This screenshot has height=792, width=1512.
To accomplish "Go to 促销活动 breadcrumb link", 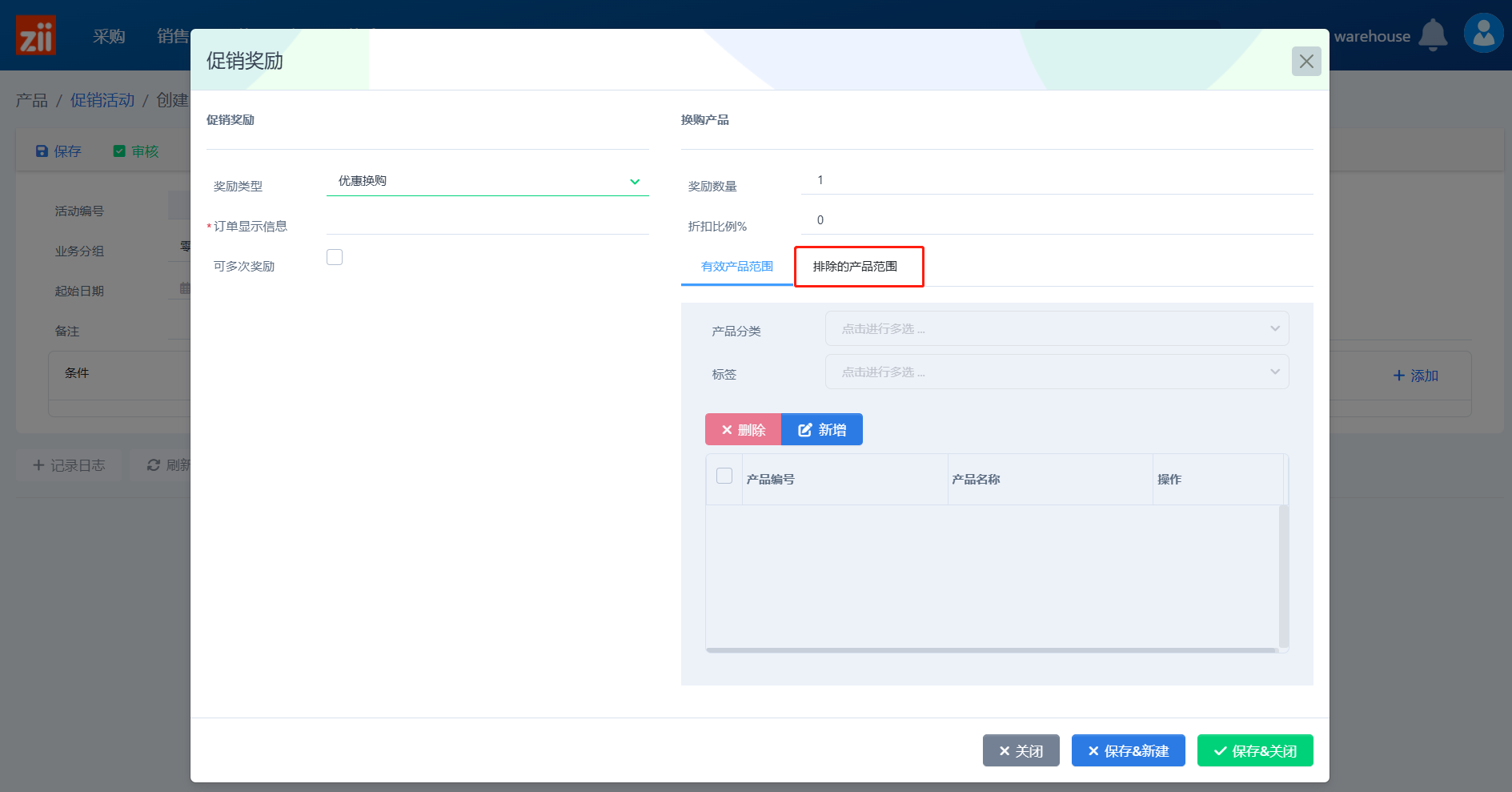I will click(102, 100).
